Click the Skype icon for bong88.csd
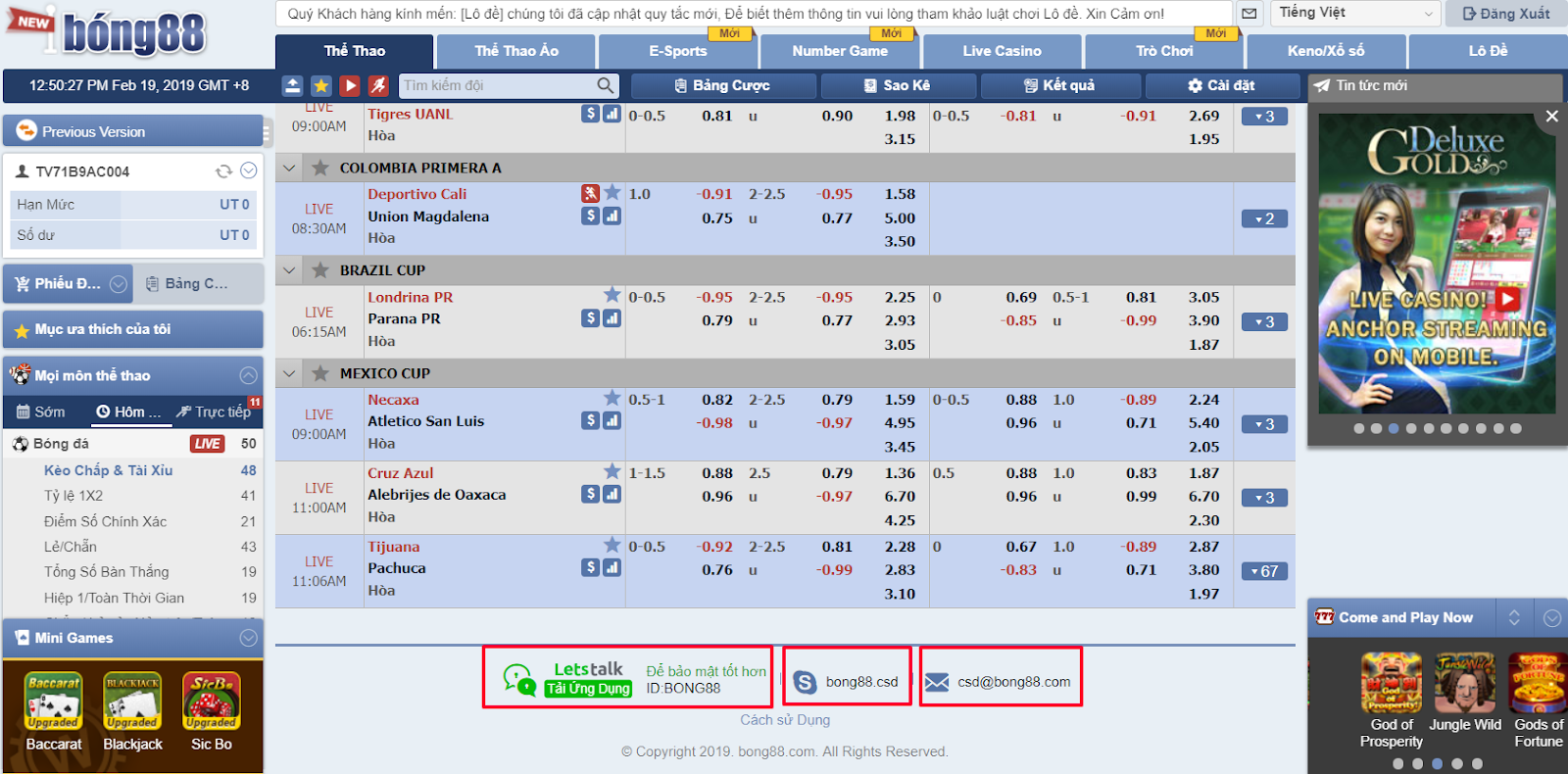 click(805, 682)
